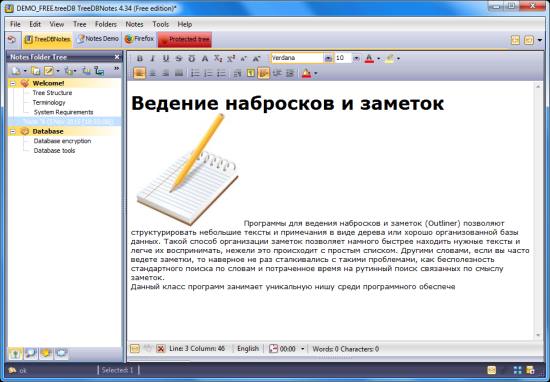Click the decrease indent icon
This screenshot has height=382, width=550.
coord(277,73)
